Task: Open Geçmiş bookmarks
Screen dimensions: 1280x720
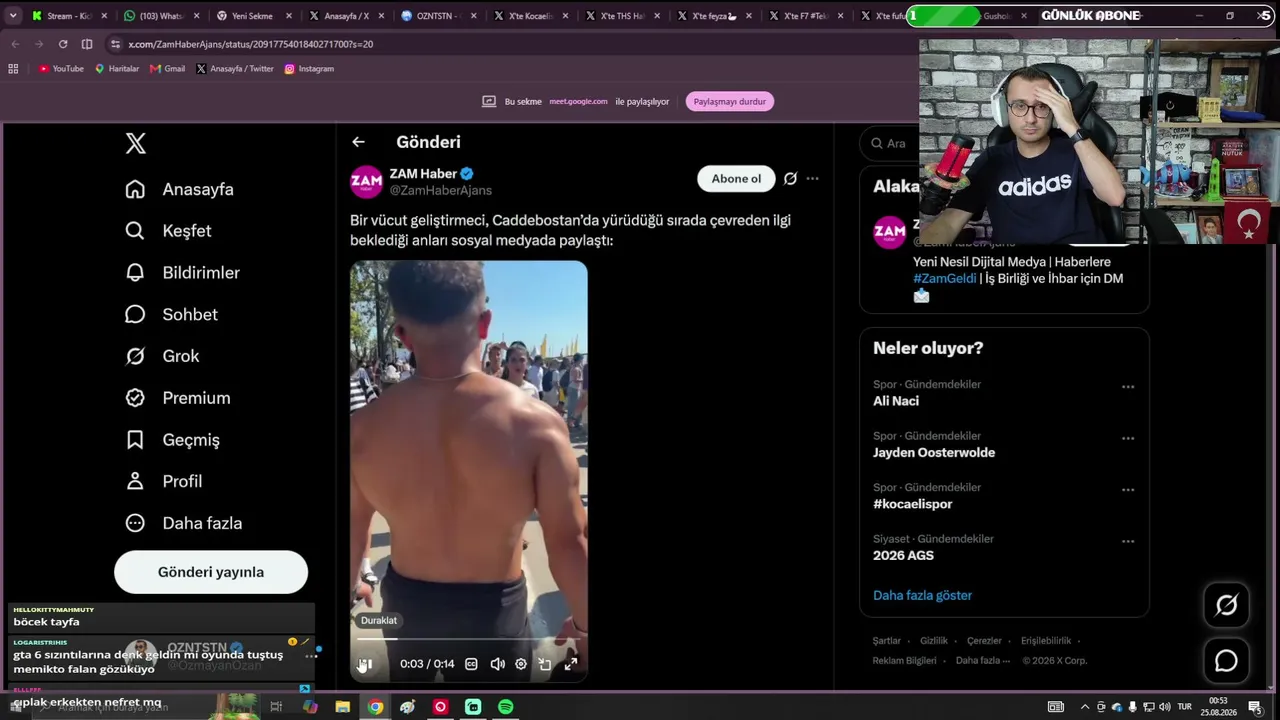Action: (x=172, y=440)
